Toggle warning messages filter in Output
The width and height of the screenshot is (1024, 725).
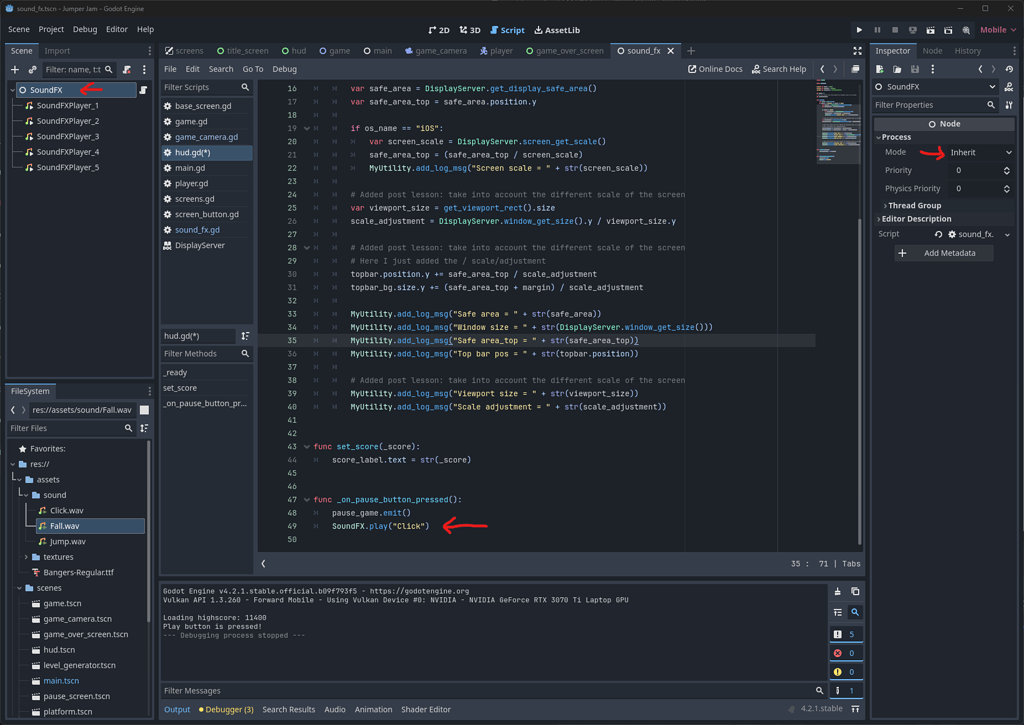point(845,672)
